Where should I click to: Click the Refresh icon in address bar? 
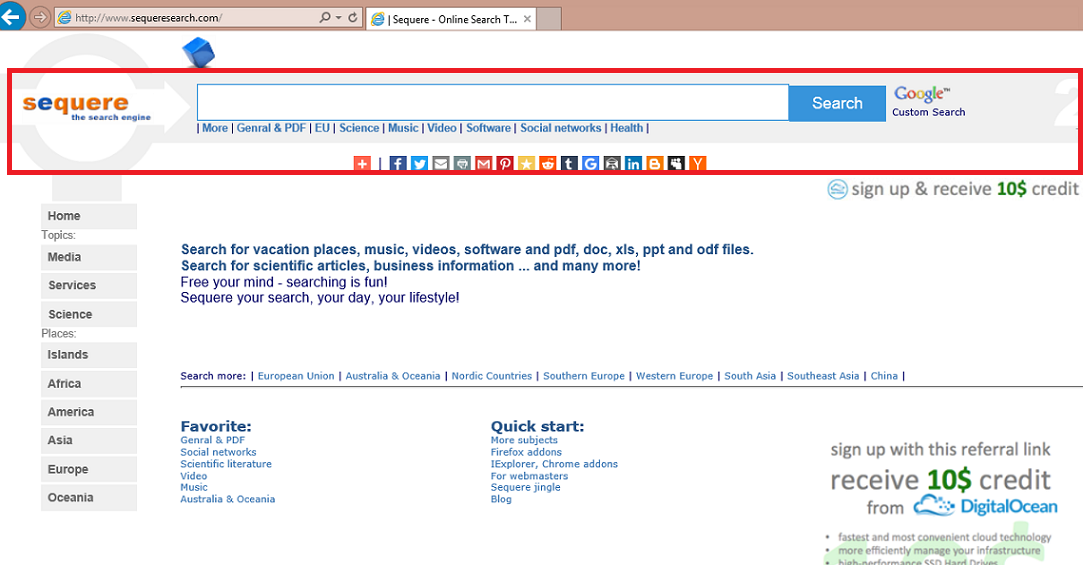click(353, 17)
